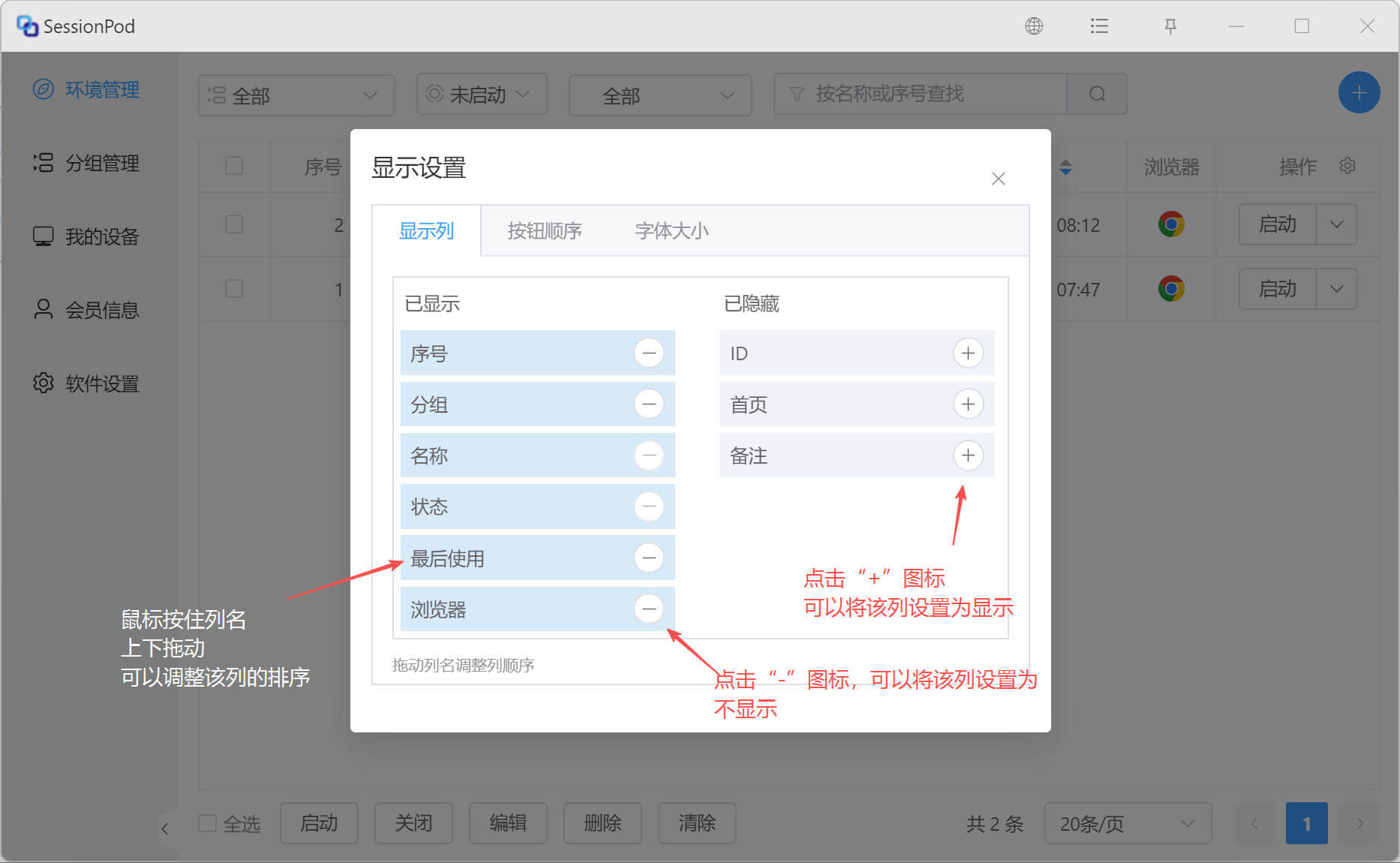Image resolution: width=1400 pixels, height=863 pixels.
Task: Open column settings gear next to 操作
Action: click(1347, 166)
